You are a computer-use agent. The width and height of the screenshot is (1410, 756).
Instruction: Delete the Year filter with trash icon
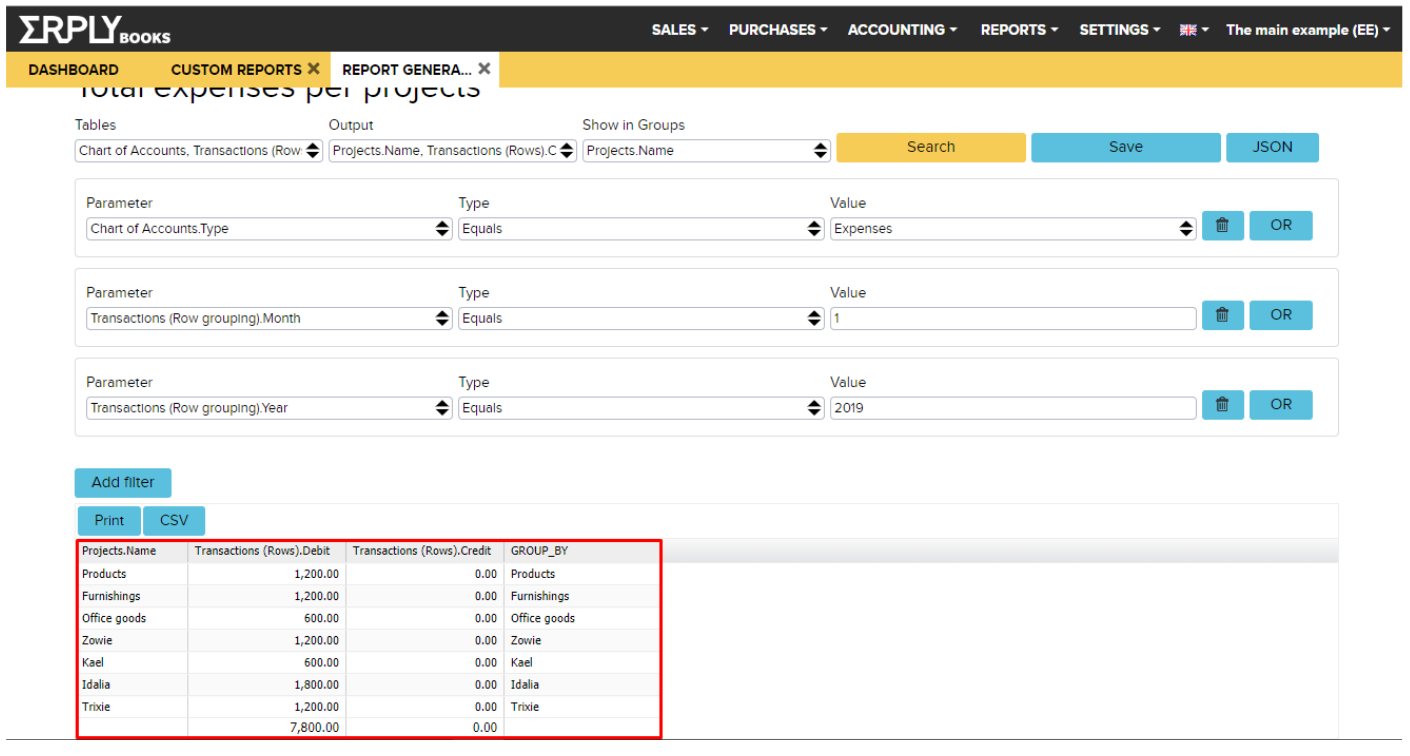point(1222,405)
